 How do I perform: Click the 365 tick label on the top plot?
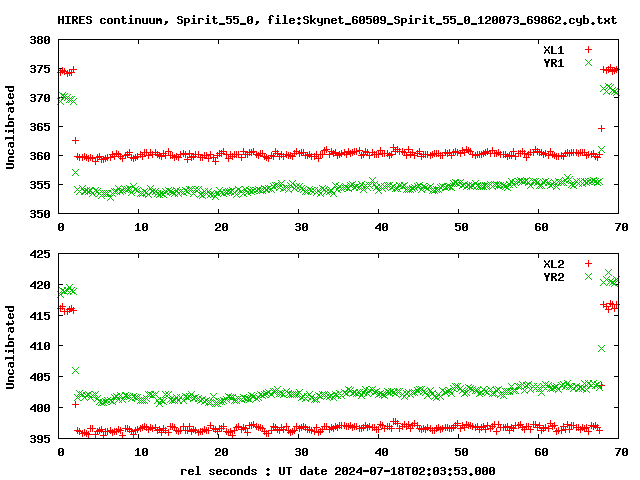click(40, 127)
